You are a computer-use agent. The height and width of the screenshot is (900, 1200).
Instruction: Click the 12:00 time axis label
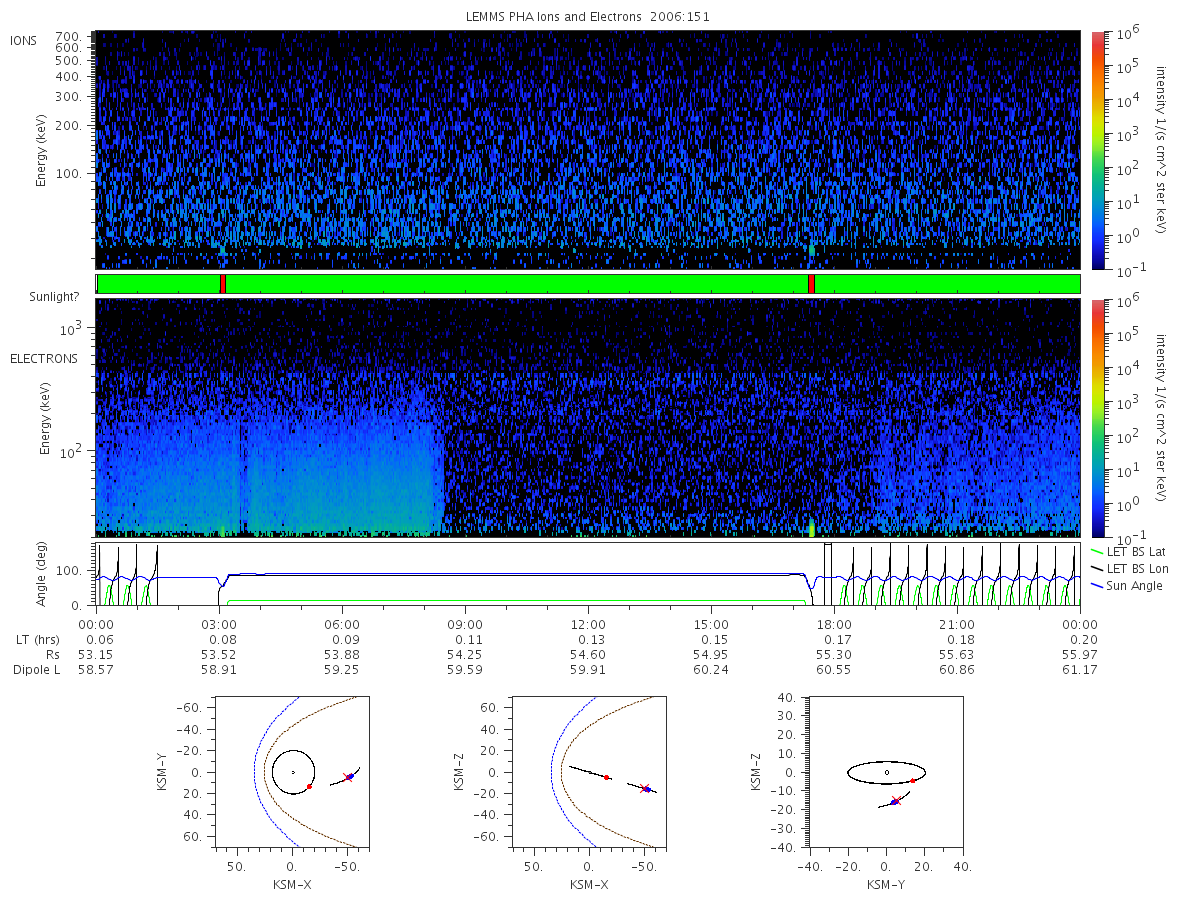[x=588, y=624]
